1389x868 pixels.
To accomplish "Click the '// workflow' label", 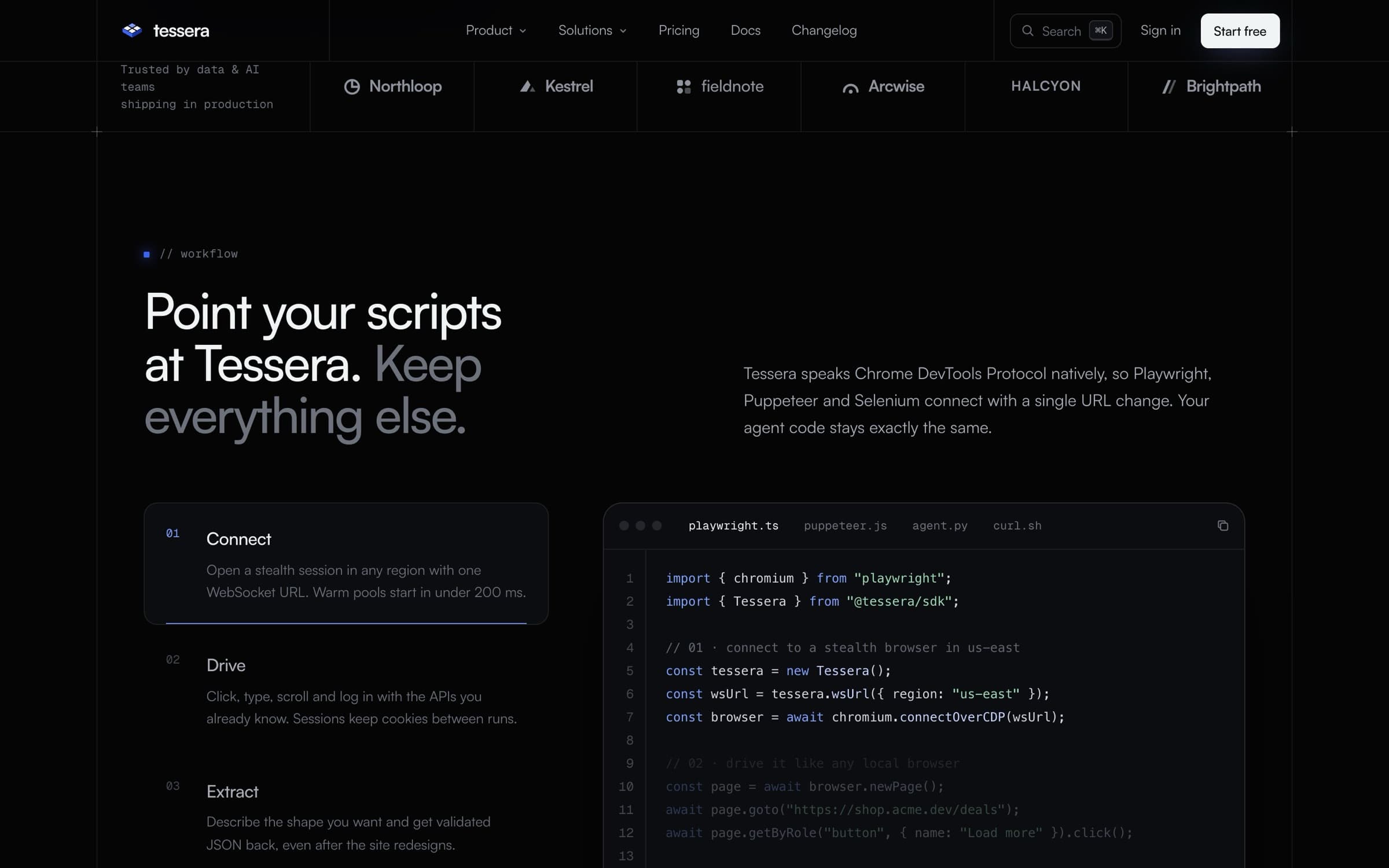I will coord(199,253).
